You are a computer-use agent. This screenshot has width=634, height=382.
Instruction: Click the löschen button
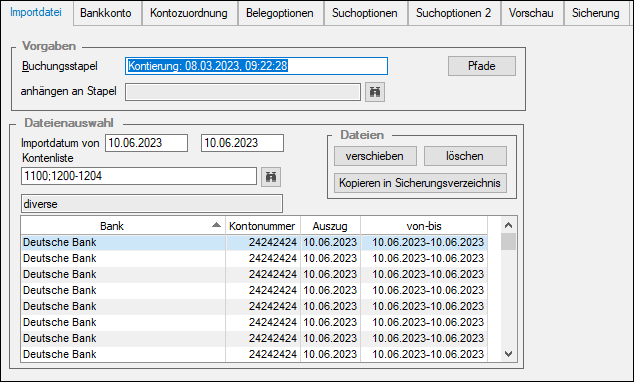point(465,156)
